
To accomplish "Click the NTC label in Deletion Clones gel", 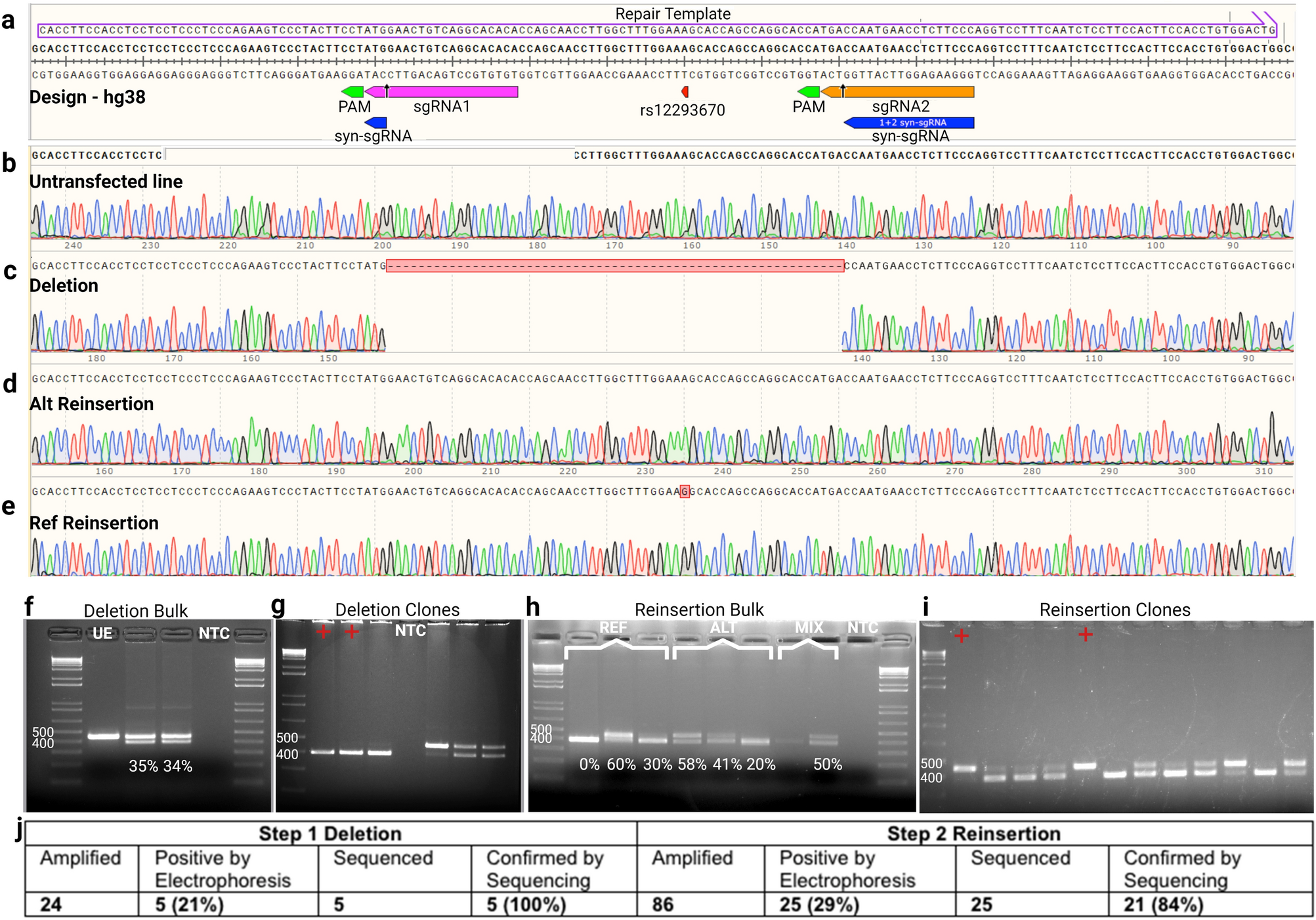I will (x=410, y=631).
